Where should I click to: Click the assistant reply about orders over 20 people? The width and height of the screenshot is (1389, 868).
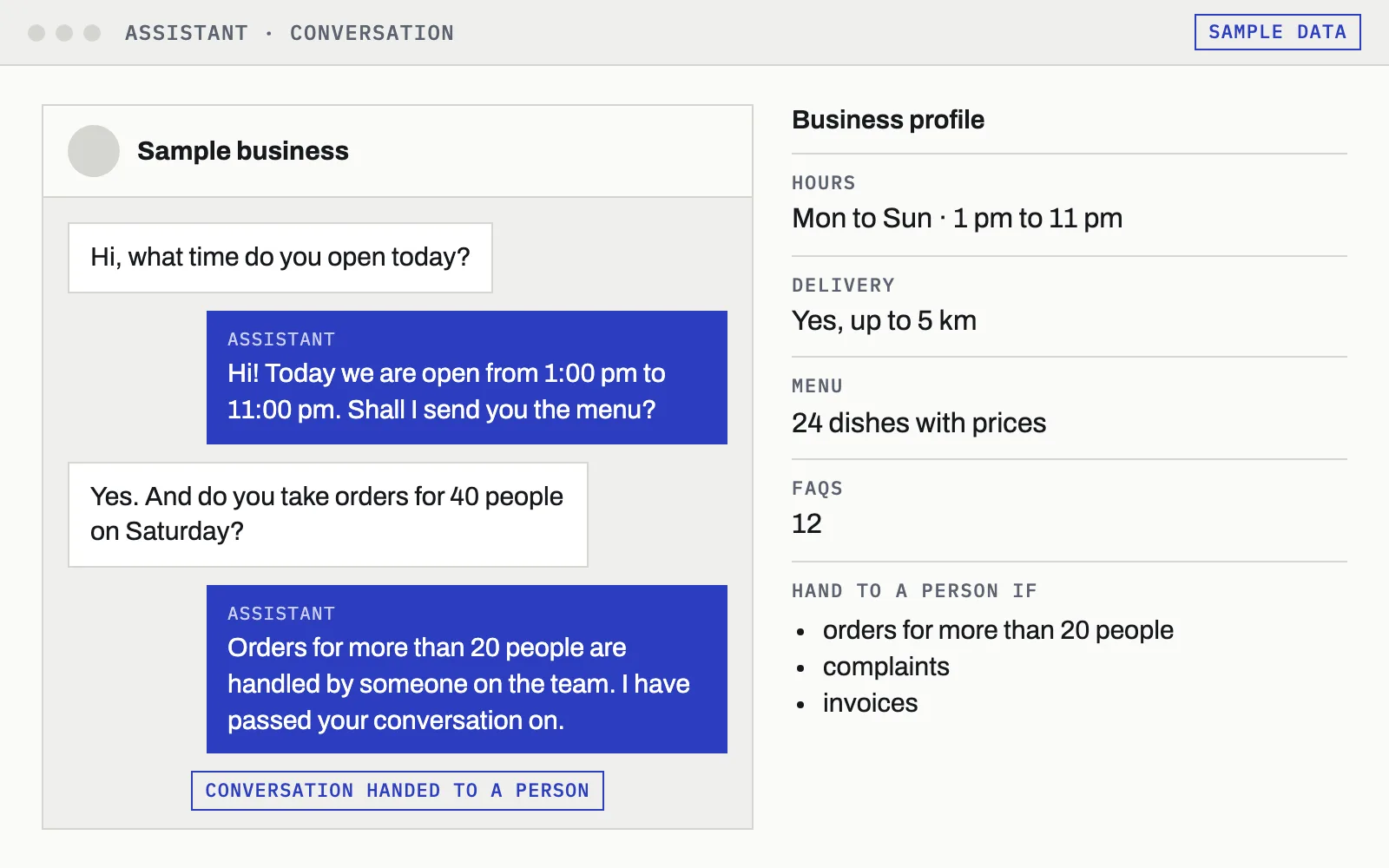467,669
